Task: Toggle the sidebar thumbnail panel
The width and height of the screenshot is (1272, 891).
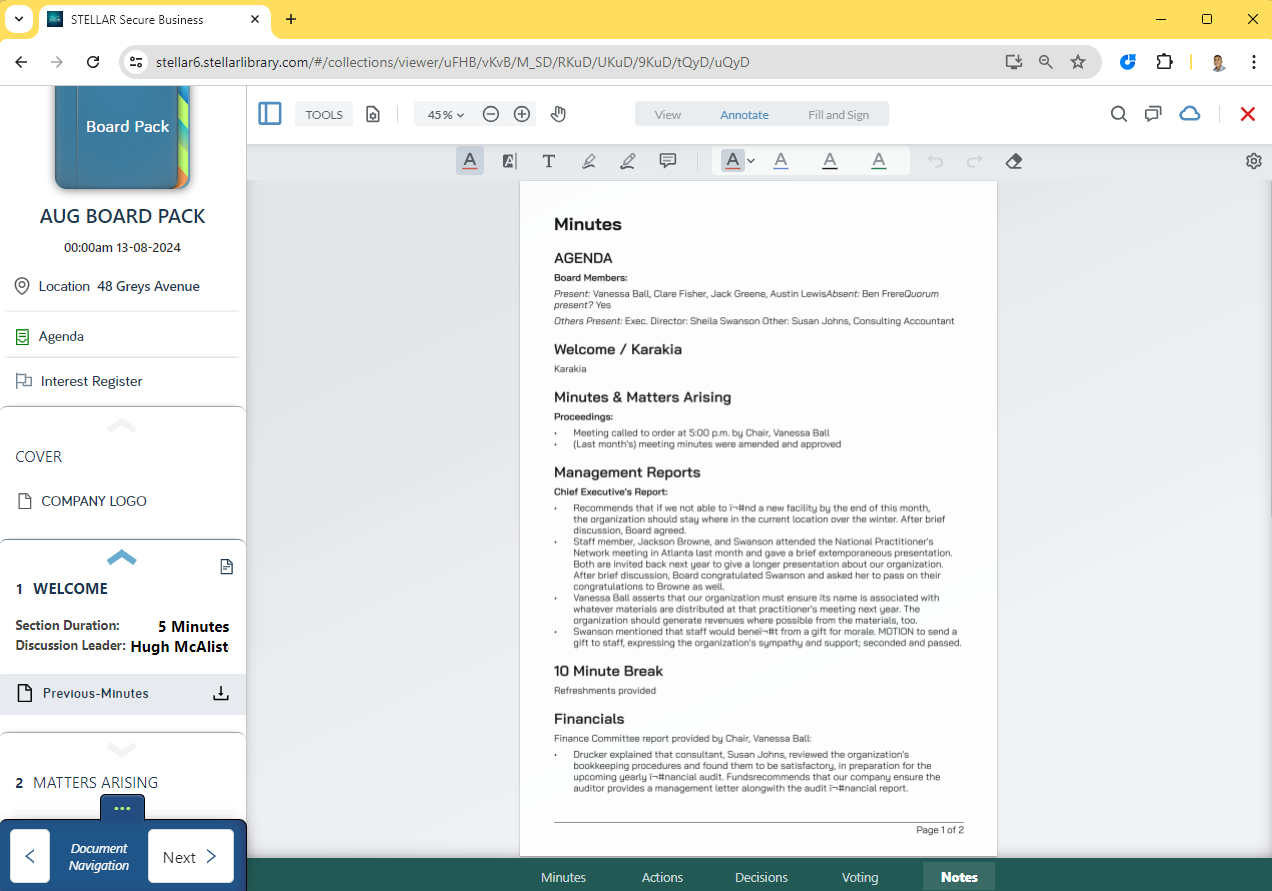Action: tap(269, 113)
